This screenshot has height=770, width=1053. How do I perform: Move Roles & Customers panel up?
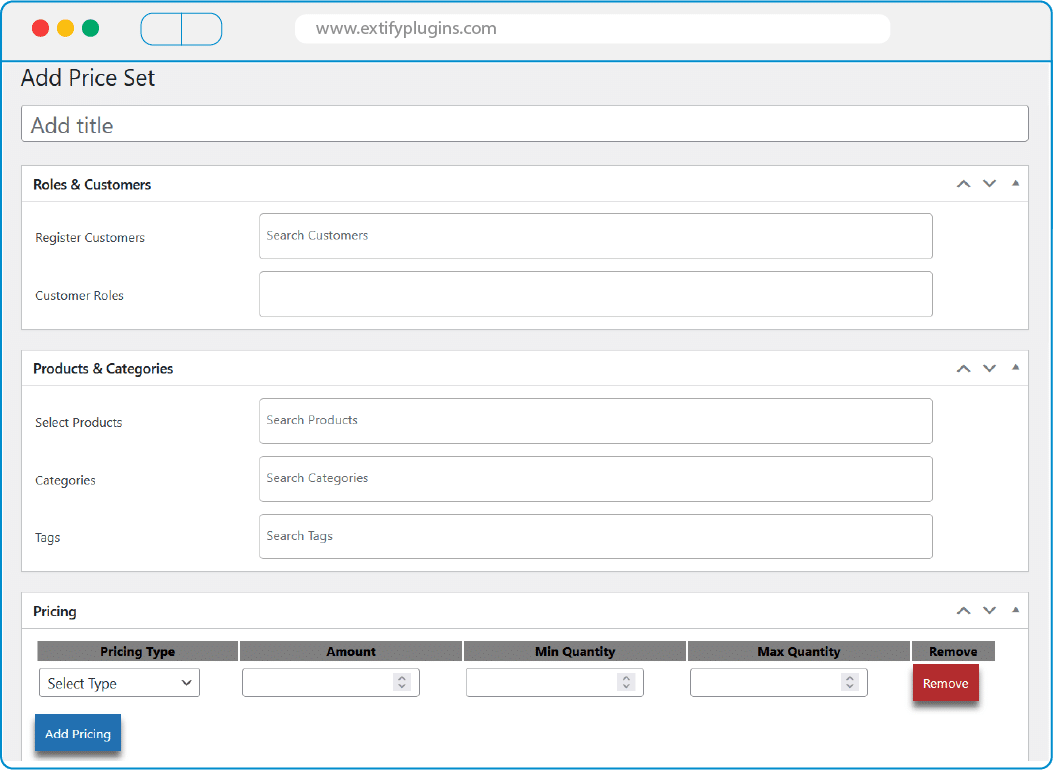[x=963, y=184]
